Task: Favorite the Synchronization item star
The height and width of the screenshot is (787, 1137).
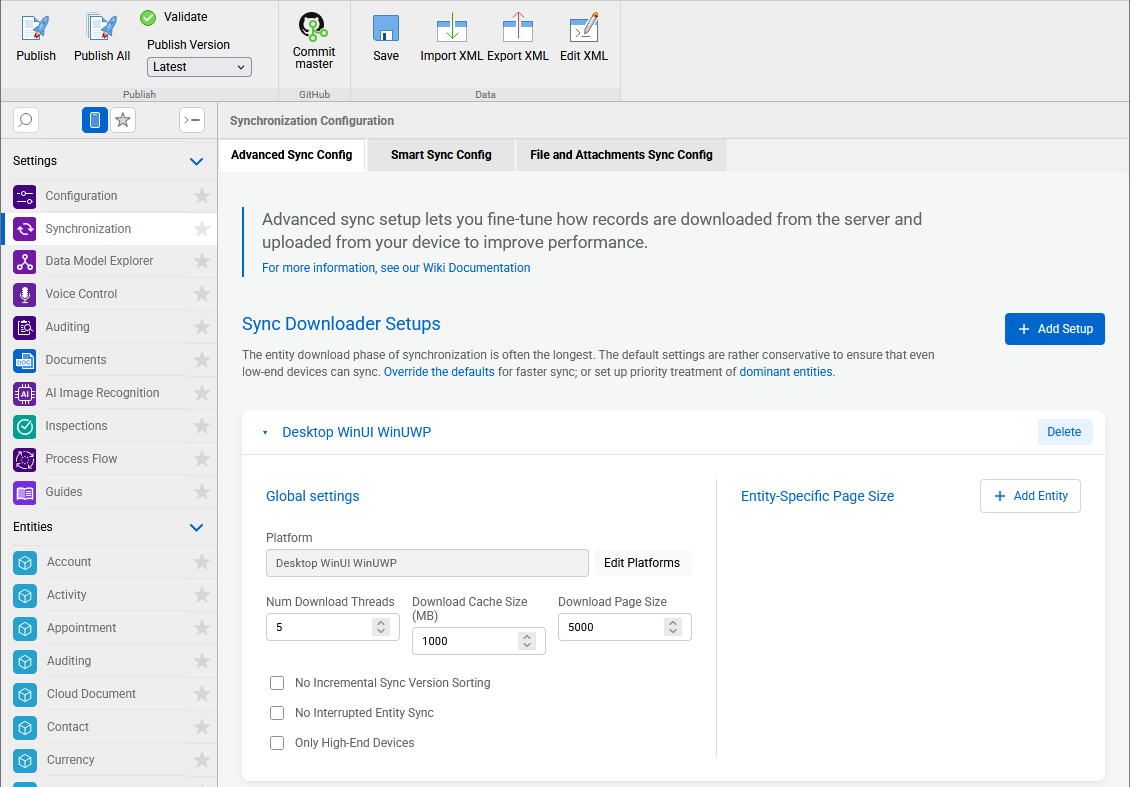Action: 202,229
